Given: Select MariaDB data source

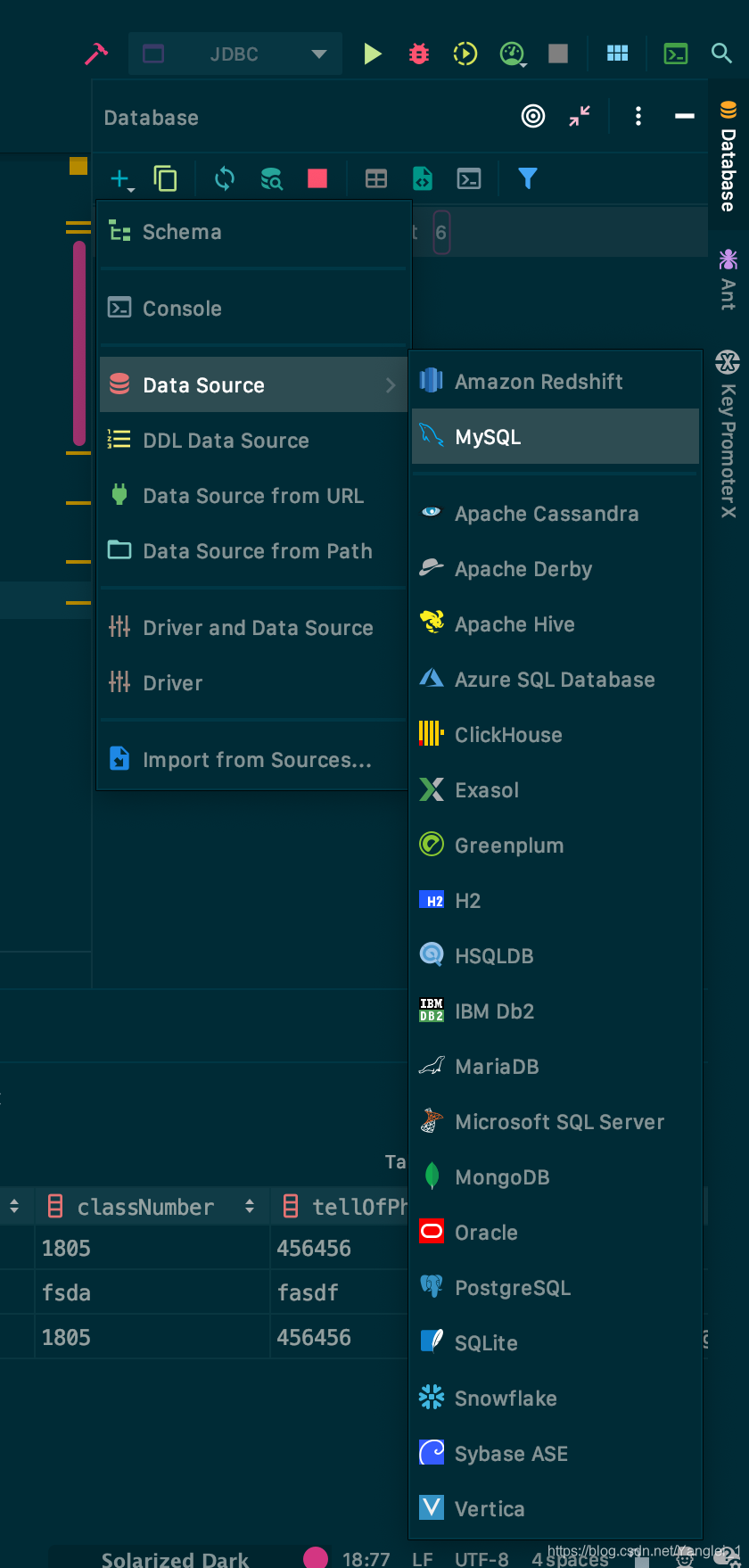Looking at the screenshot, I should click(556, 1066).
